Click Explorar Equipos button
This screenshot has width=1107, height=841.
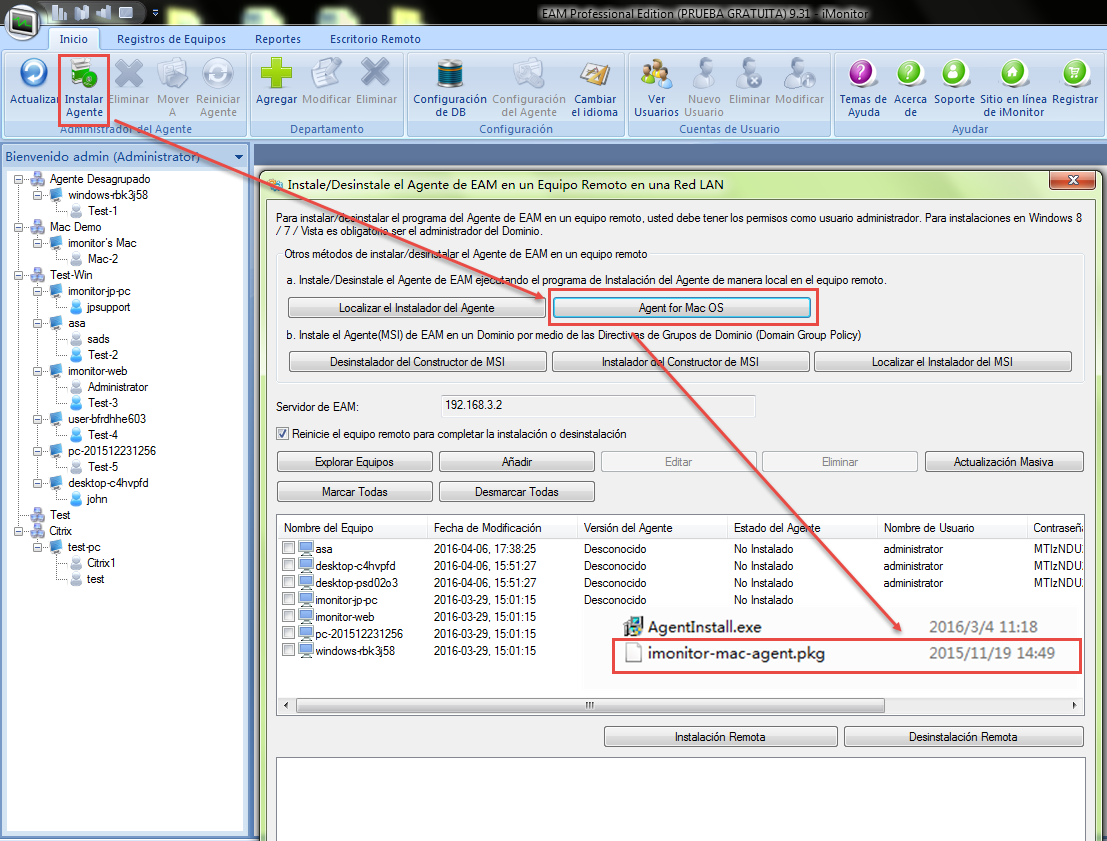[x=354, y=462]
